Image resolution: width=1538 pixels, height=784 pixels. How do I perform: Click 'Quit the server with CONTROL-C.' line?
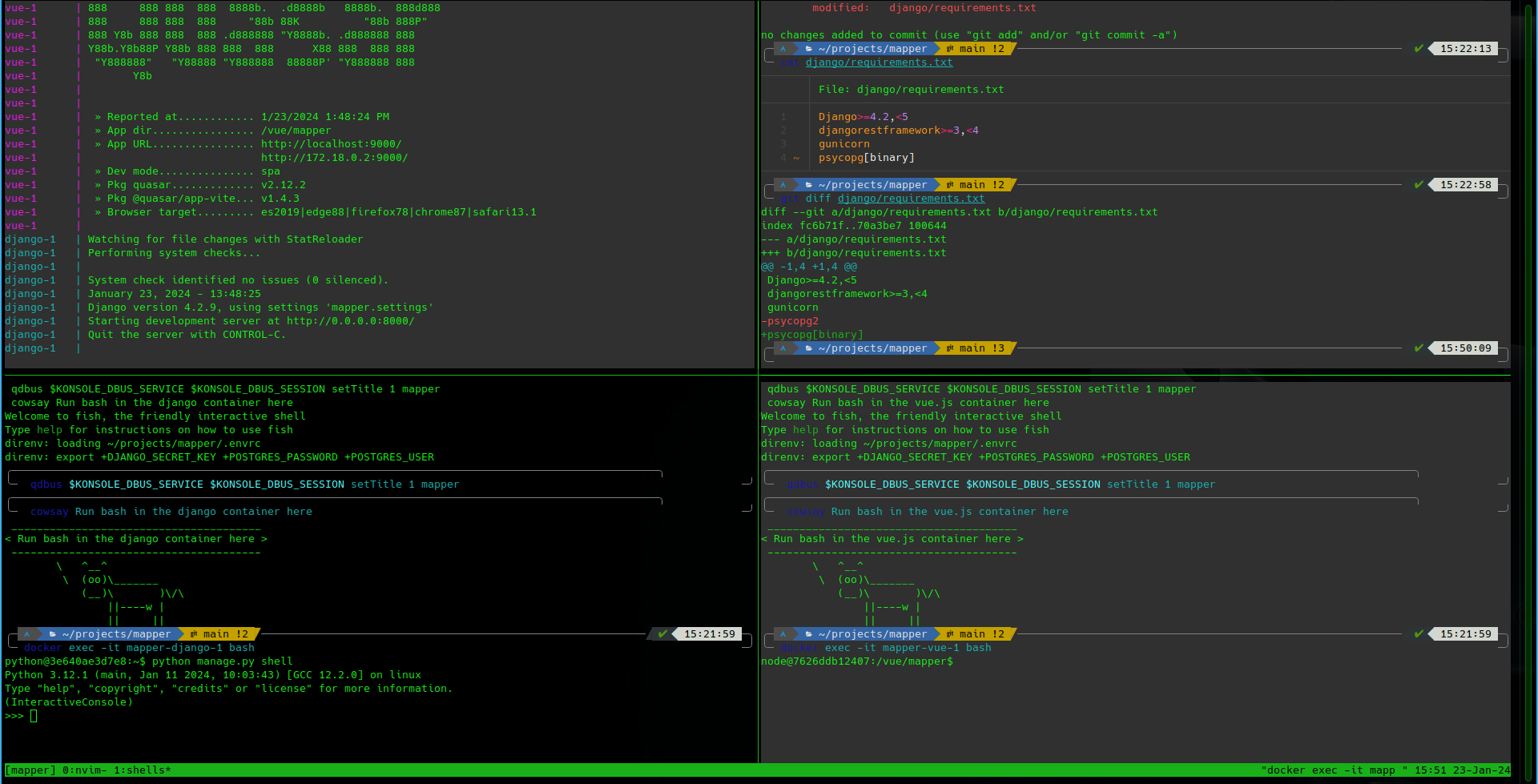187,335
